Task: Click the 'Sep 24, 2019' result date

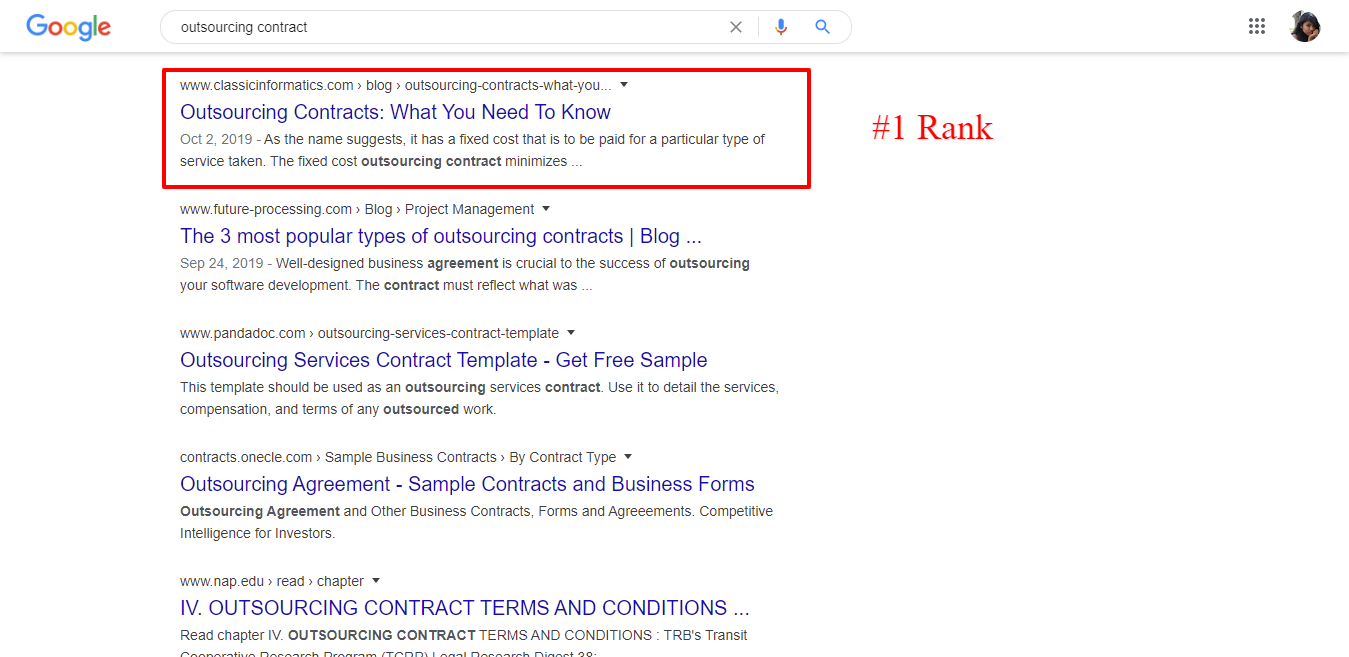Action: pos(221,263)
